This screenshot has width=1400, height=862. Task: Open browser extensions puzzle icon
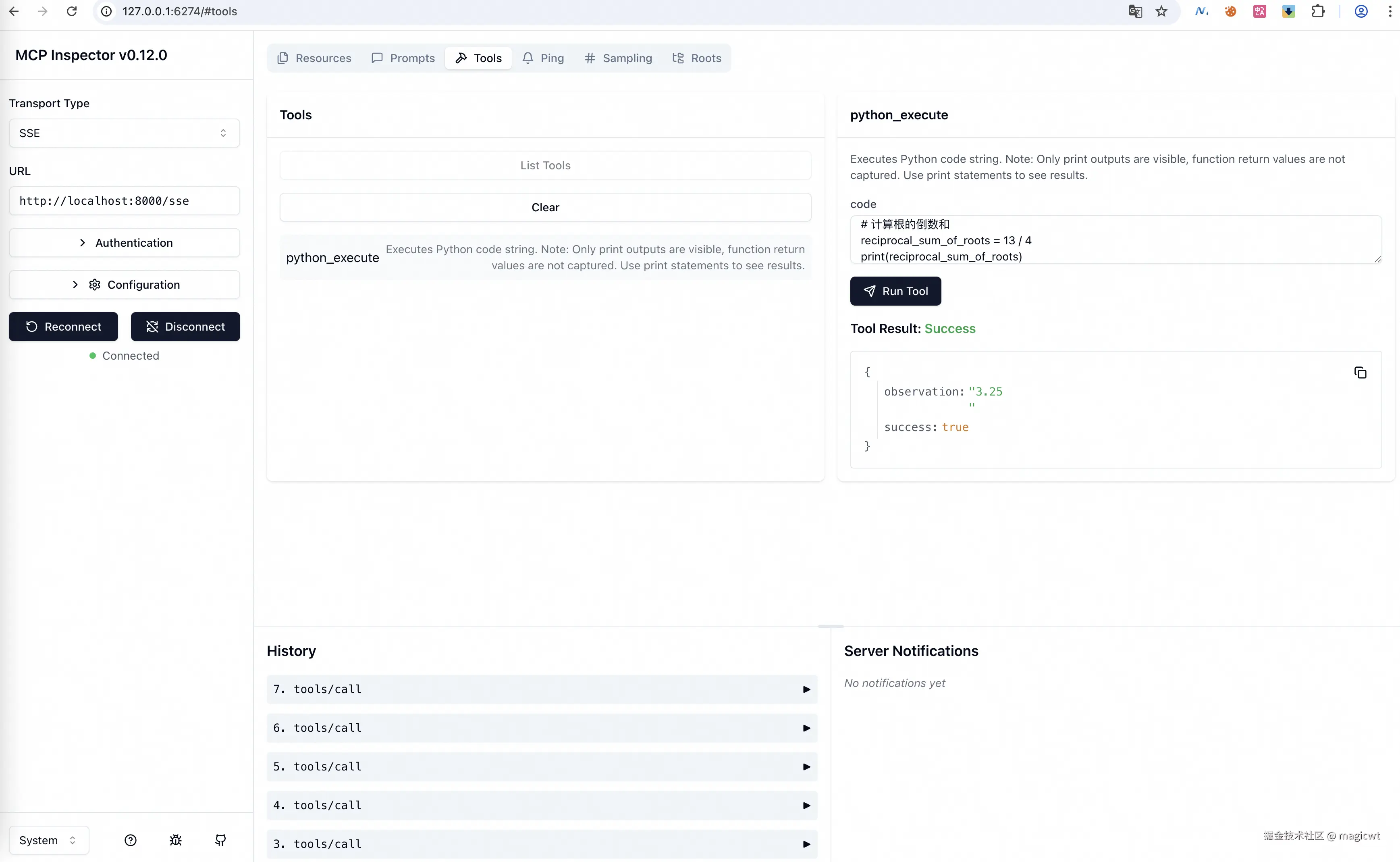tap(1317, 11)
